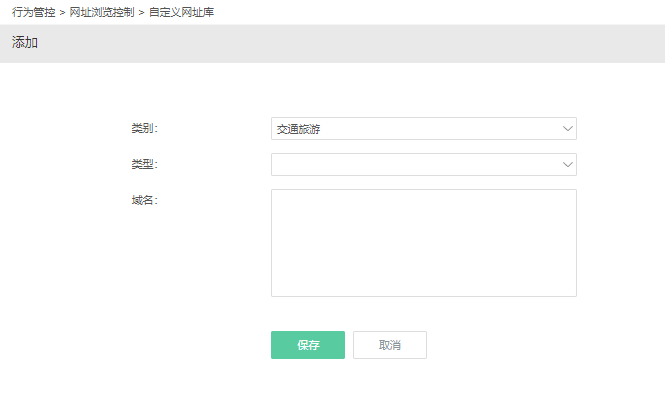Open 网址浏览控制 breadcrumb link
Image resolution: width=665 pixels, height=409 pixels.
click(102, 12)
